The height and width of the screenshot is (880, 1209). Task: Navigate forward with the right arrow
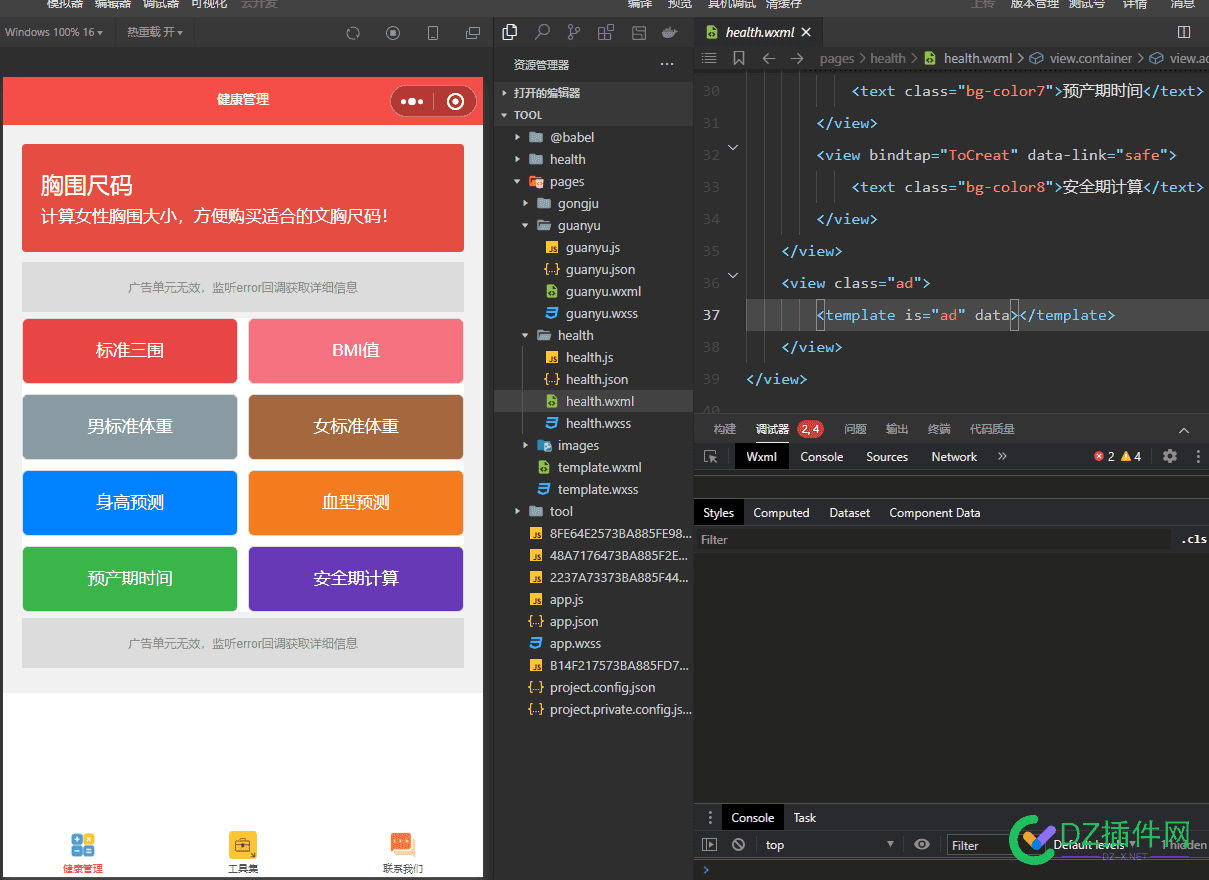pyautogui.click(x=796, y=58)
